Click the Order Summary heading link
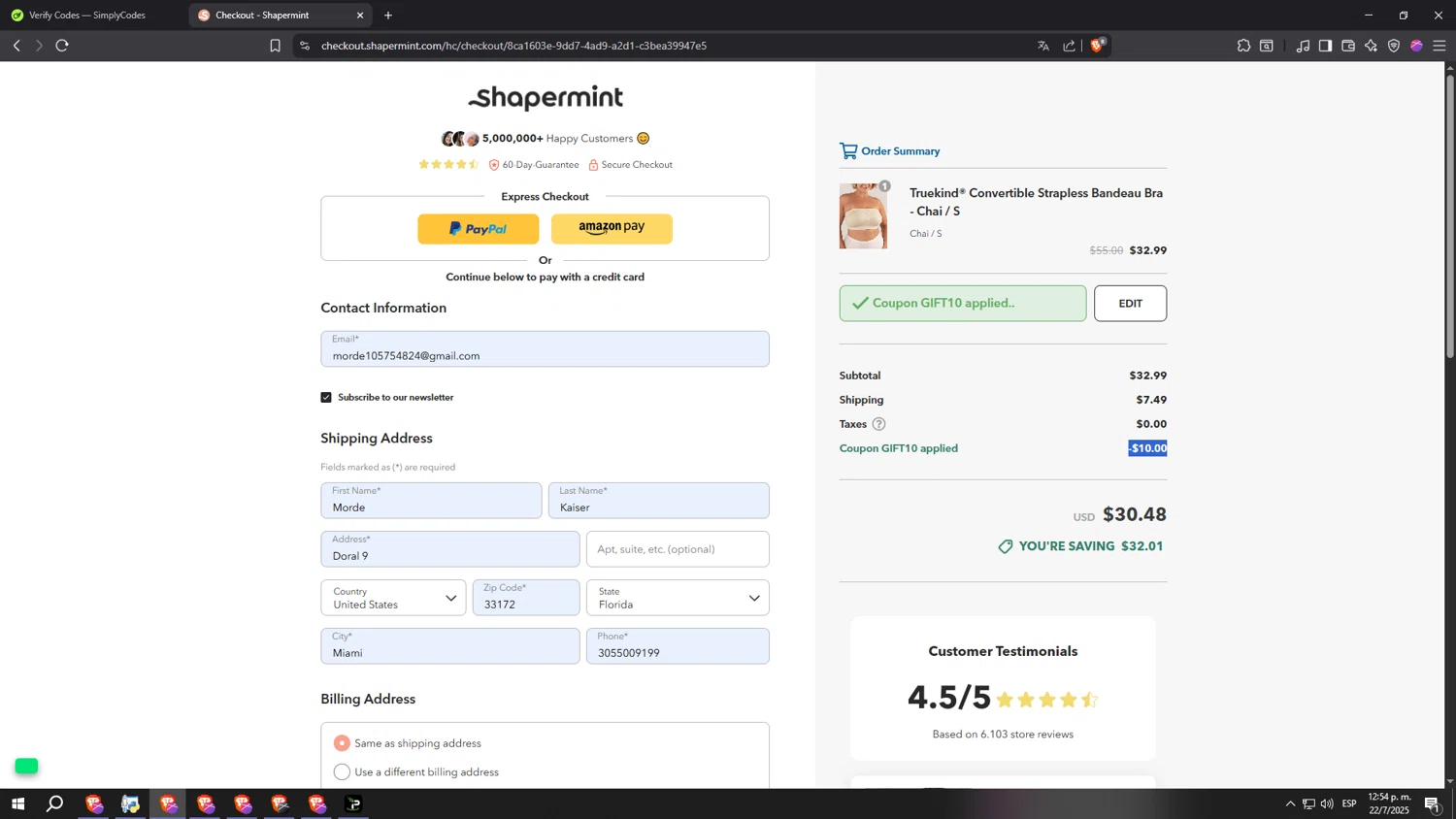 [x=901, y=151]
